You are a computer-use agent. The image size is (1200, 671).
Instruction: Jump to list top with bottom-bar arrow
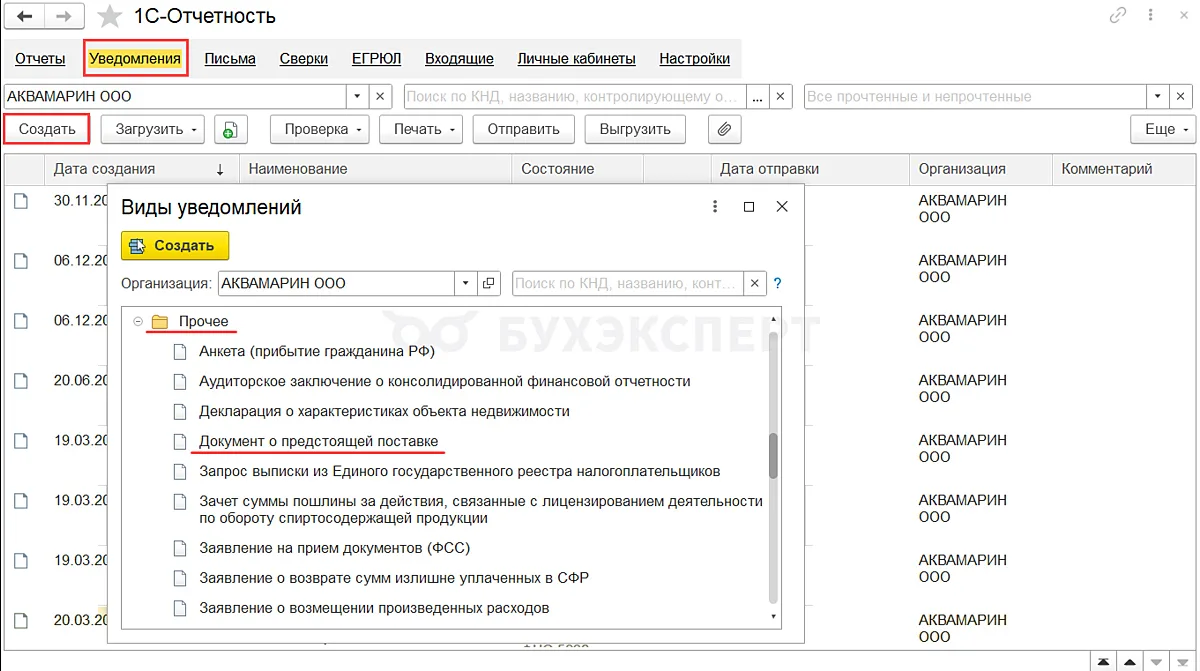[x=1103, y=662]
